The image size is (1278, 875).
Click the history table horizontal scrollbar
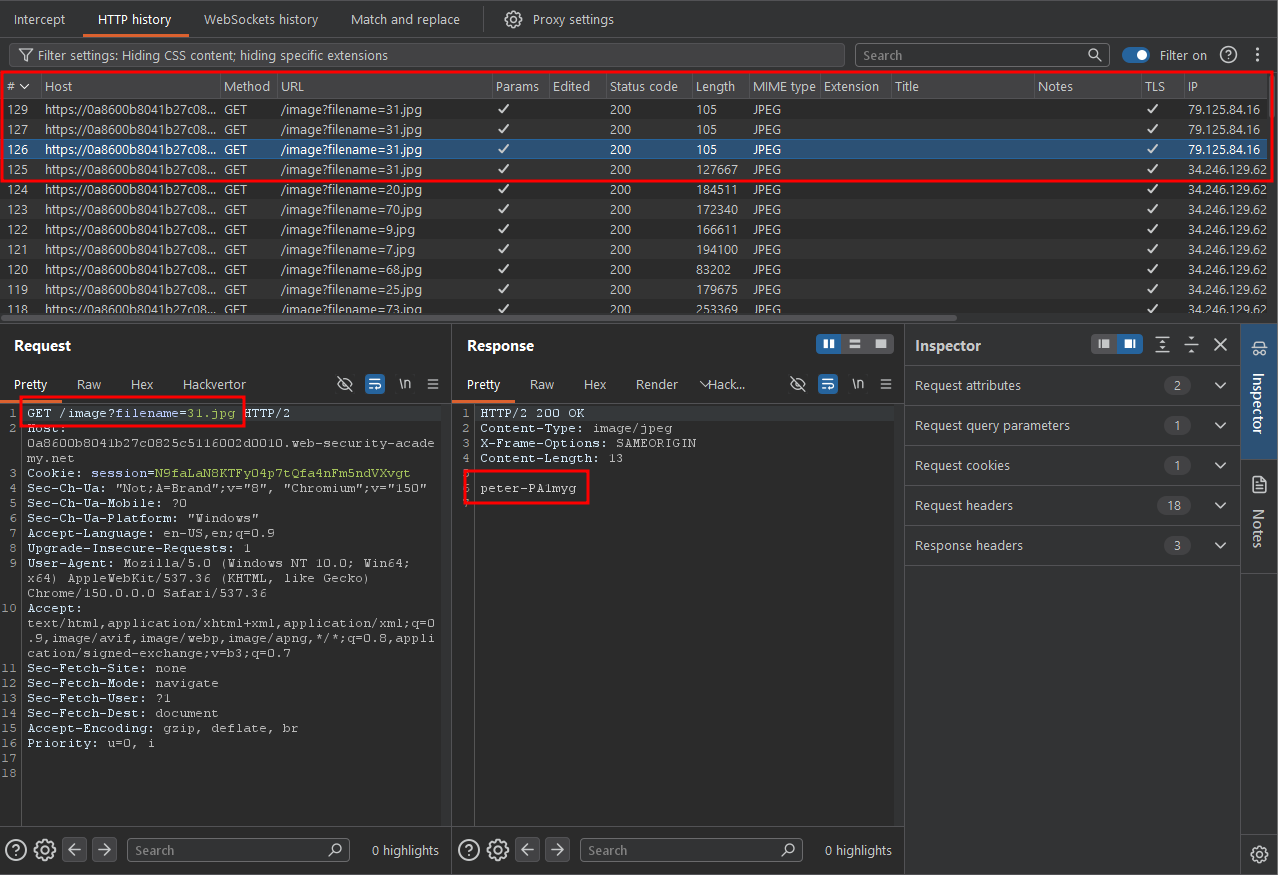(x=480, y=318)
